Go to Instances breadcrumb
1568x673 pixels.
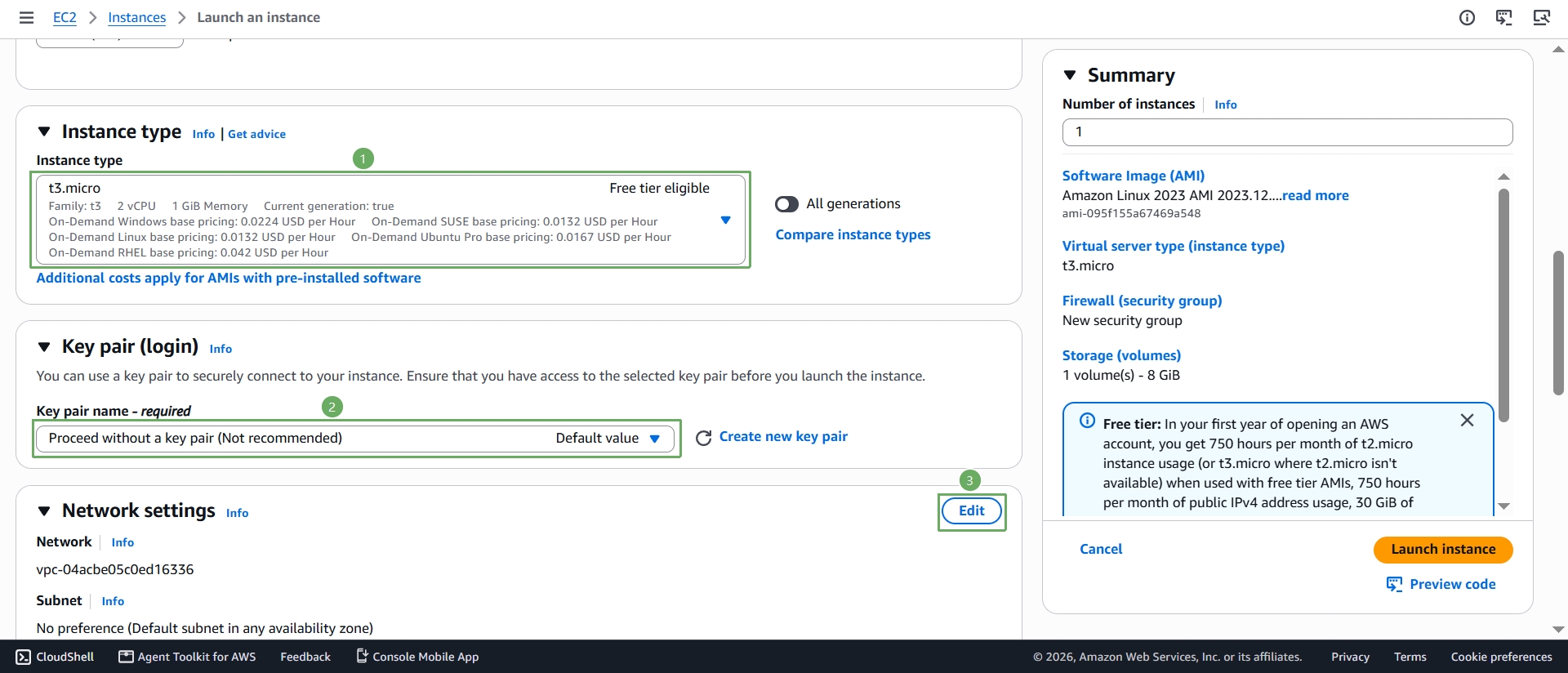(136, 17)
